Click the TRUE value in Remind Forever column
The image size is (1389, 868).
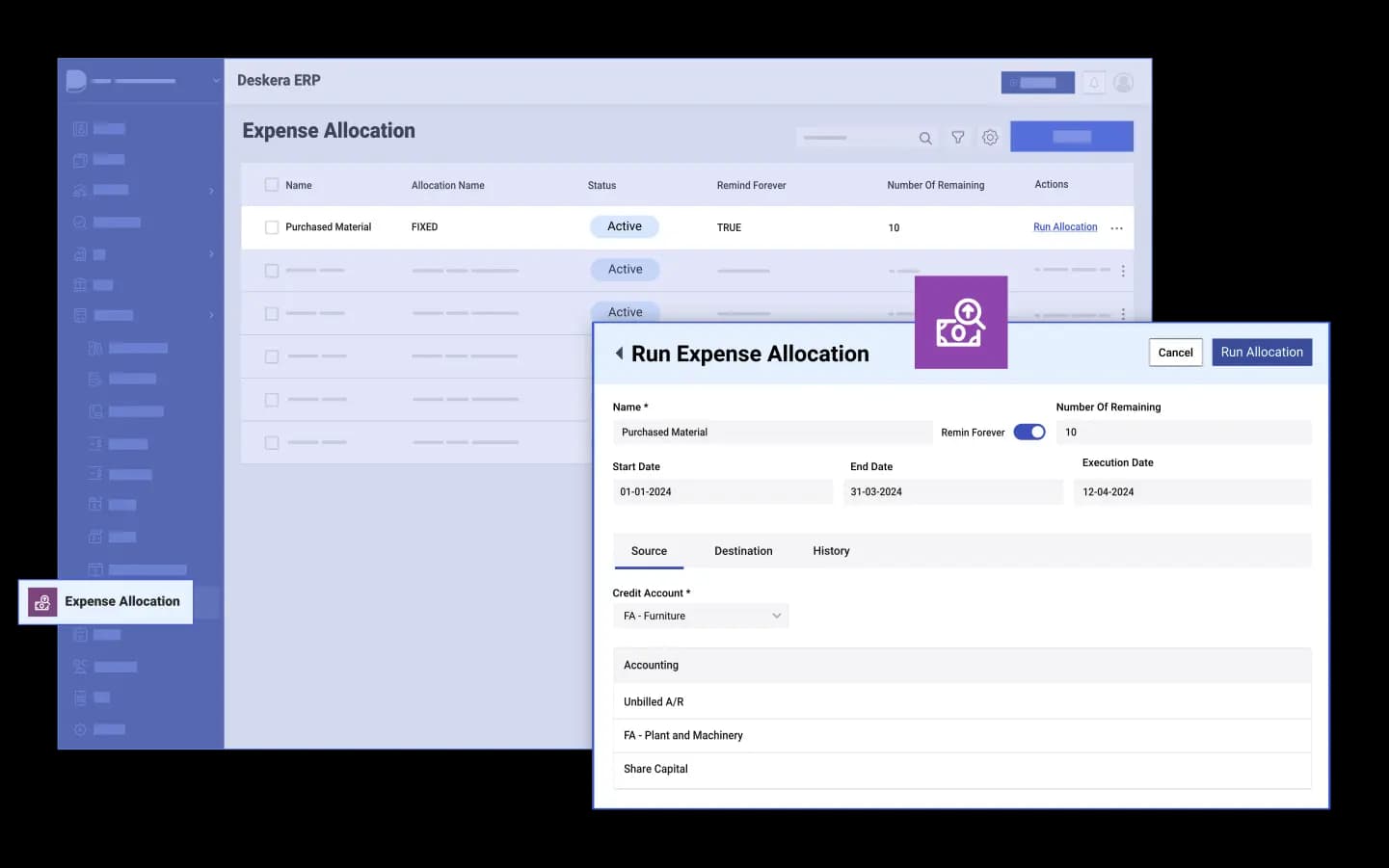pyautogui.click(x=729, y=228)
